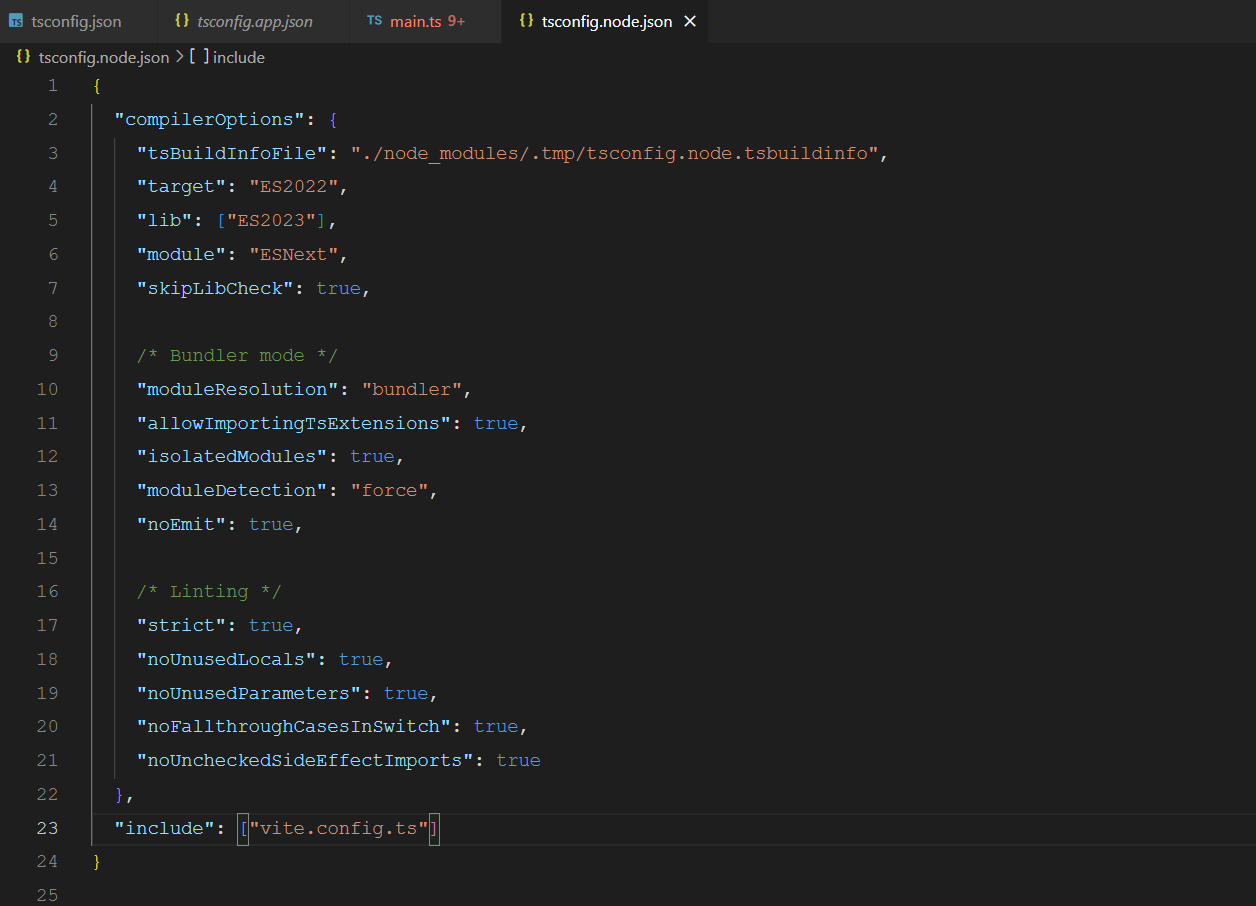Click the JSON braces icon in the breadcrumb
1256x906 pixels.
[x=23, y=57]
